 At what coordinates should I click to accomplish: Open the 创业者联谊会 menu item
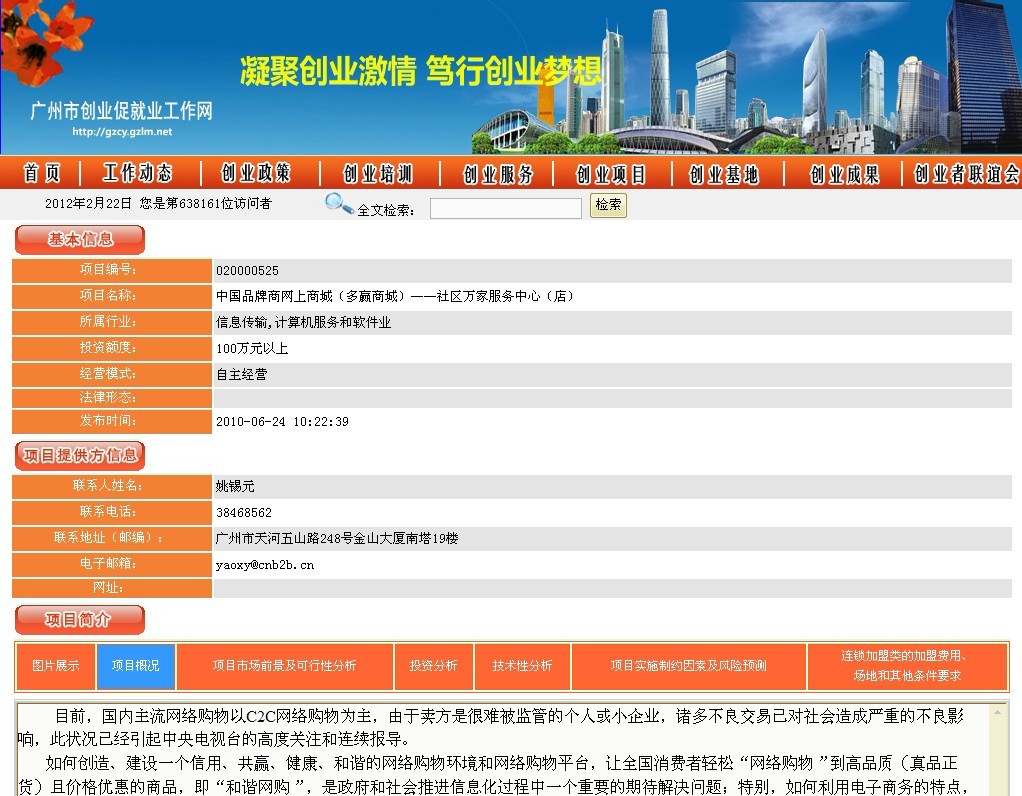click(x=966, y=174)
